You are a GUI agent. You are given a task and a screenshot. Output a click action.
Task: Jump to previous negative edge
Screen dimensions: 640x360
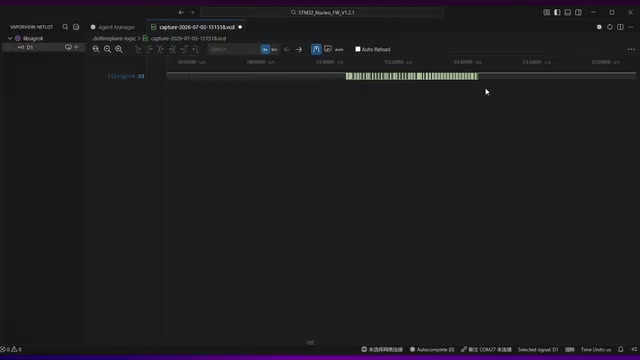(138, 49)
